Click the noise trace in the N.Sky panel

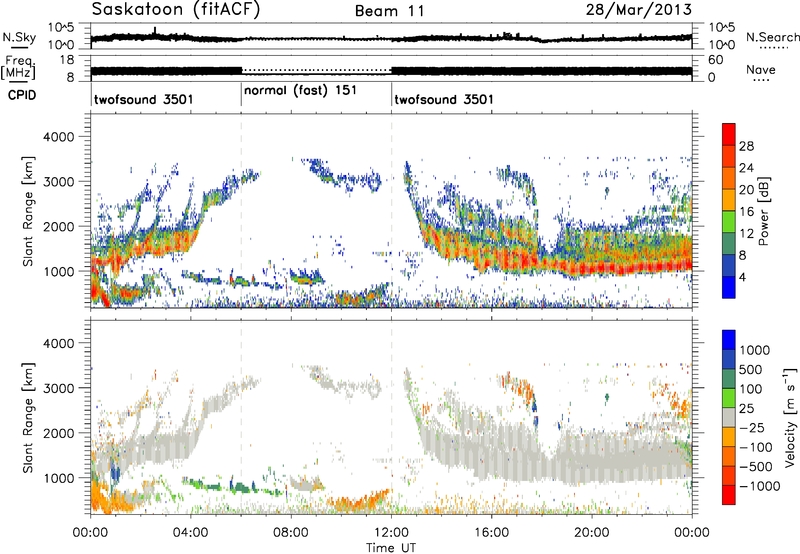(391, 38)
